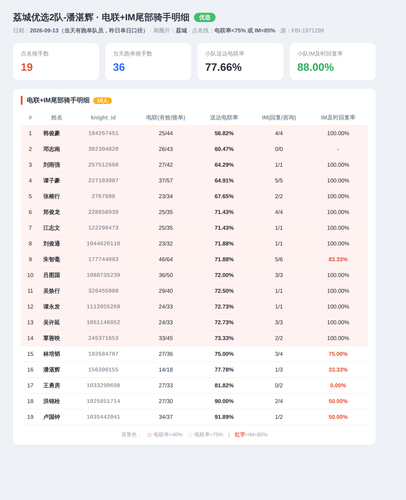The image size is (406, 500).
Task: Select the 小队送达电联率 card showing 77.66%
Action: pos(240,61)
